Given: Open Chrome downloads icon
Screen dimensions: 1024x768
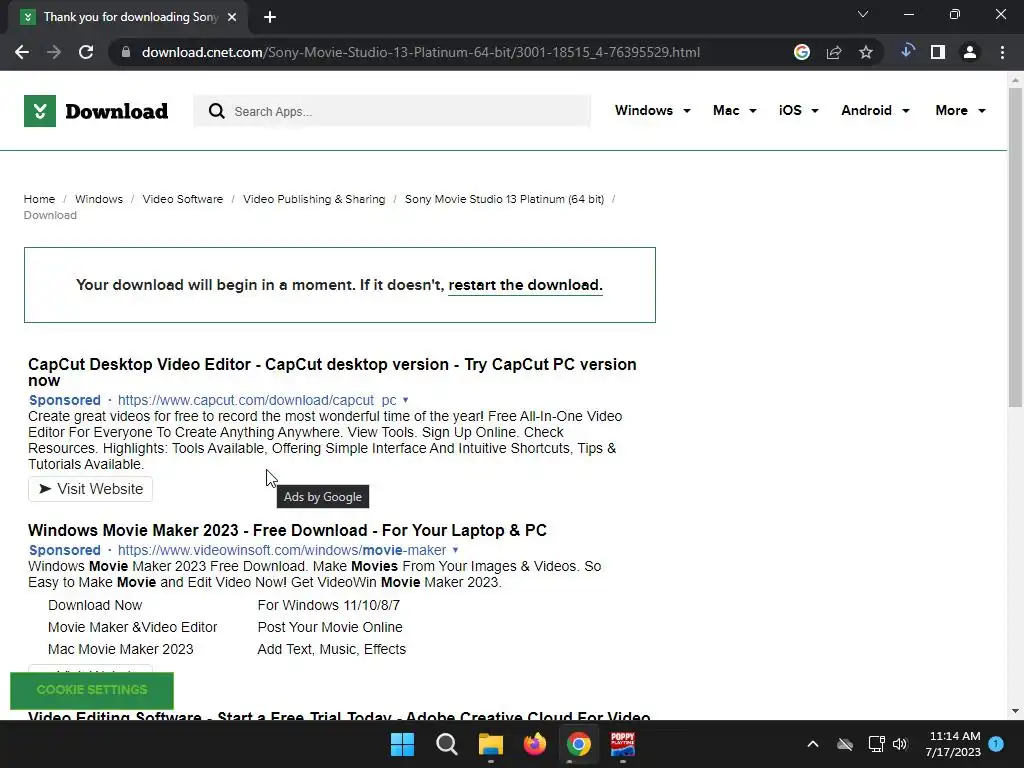Looking at the screenshot, I should [907, 51].
